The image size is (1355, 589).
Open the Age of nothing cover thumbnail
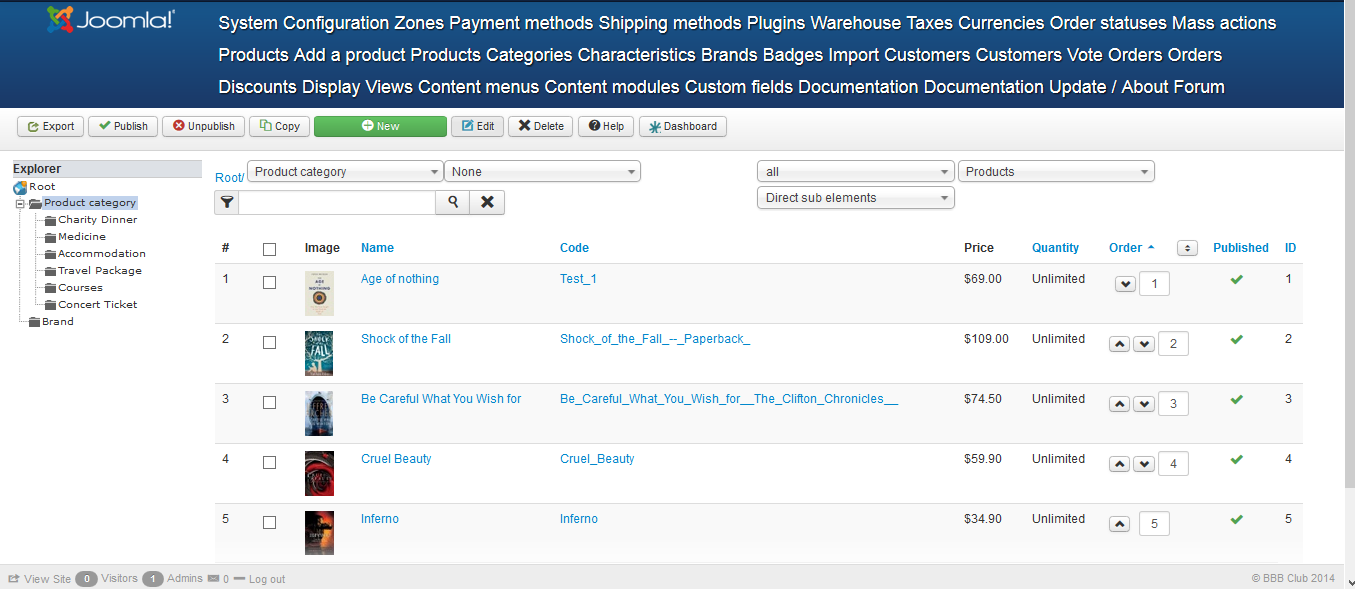tap(319, 294)
